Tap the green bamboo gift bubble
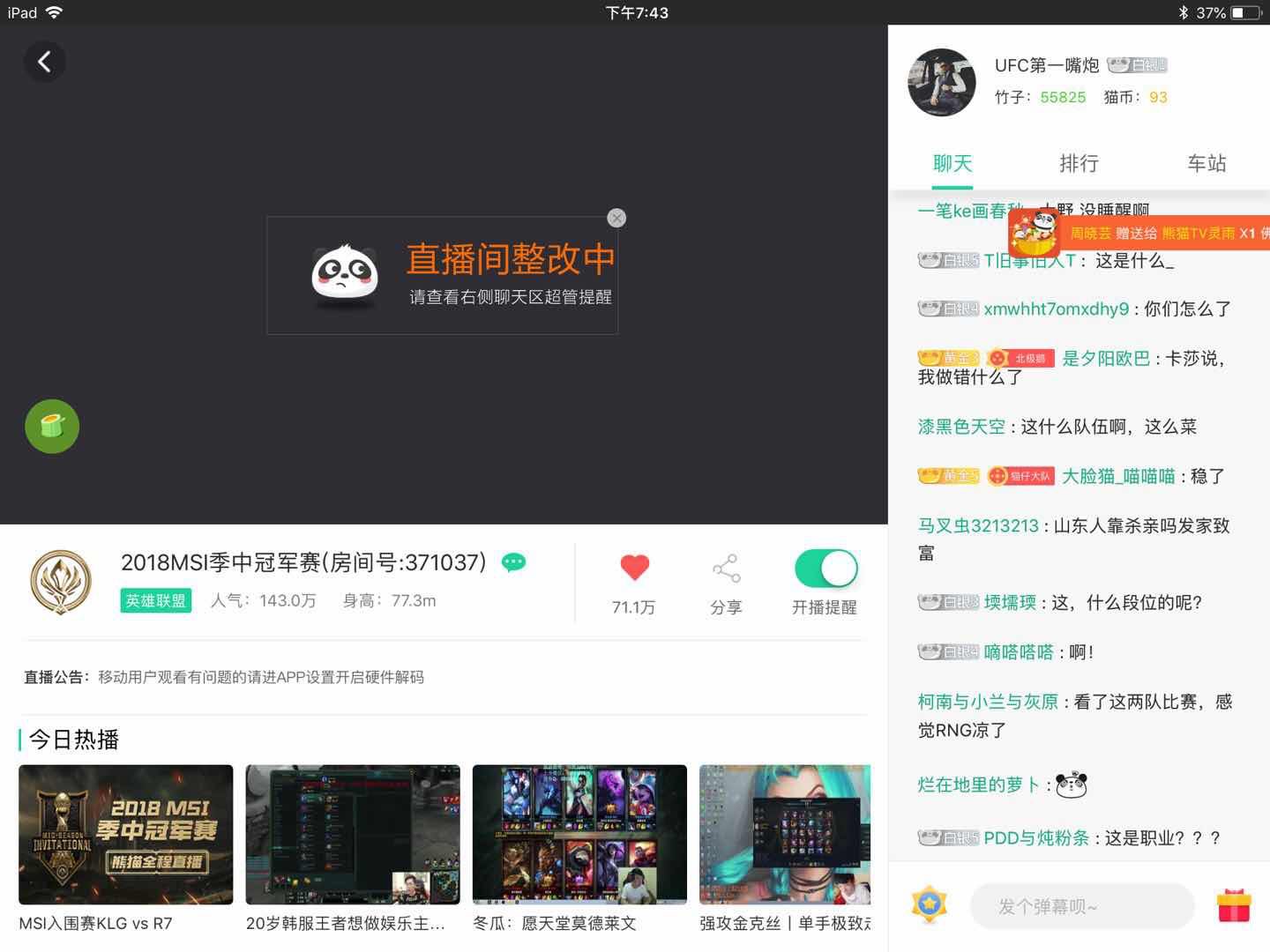Screen dimensions: 1270x952 52,427
